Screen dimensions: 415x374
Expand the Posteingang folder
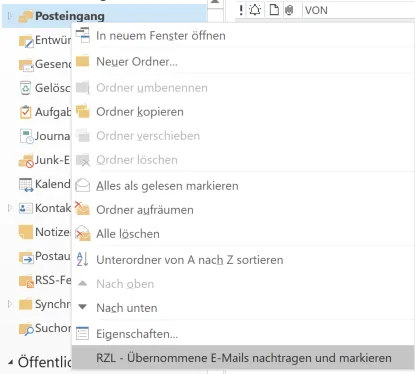10,16
